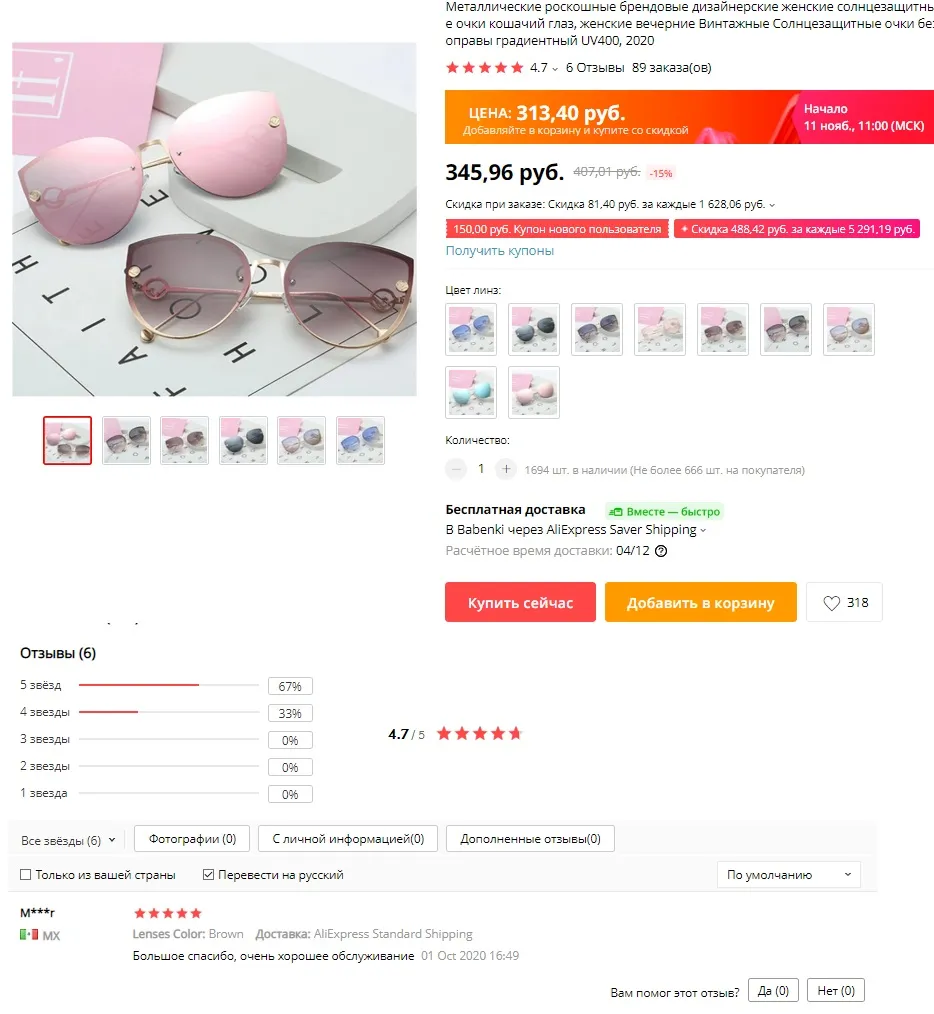Expand the 4.7 rating chevron near stars
The height and width of the screenshot is (1014, 934).
pos(554,69)
